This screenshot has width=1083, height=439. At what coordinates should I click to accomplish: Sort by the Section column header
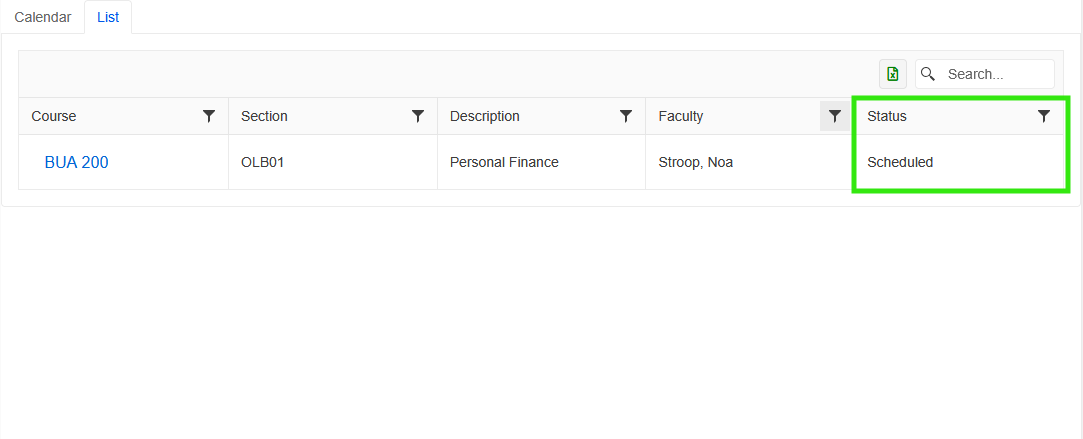click(264, 116)
